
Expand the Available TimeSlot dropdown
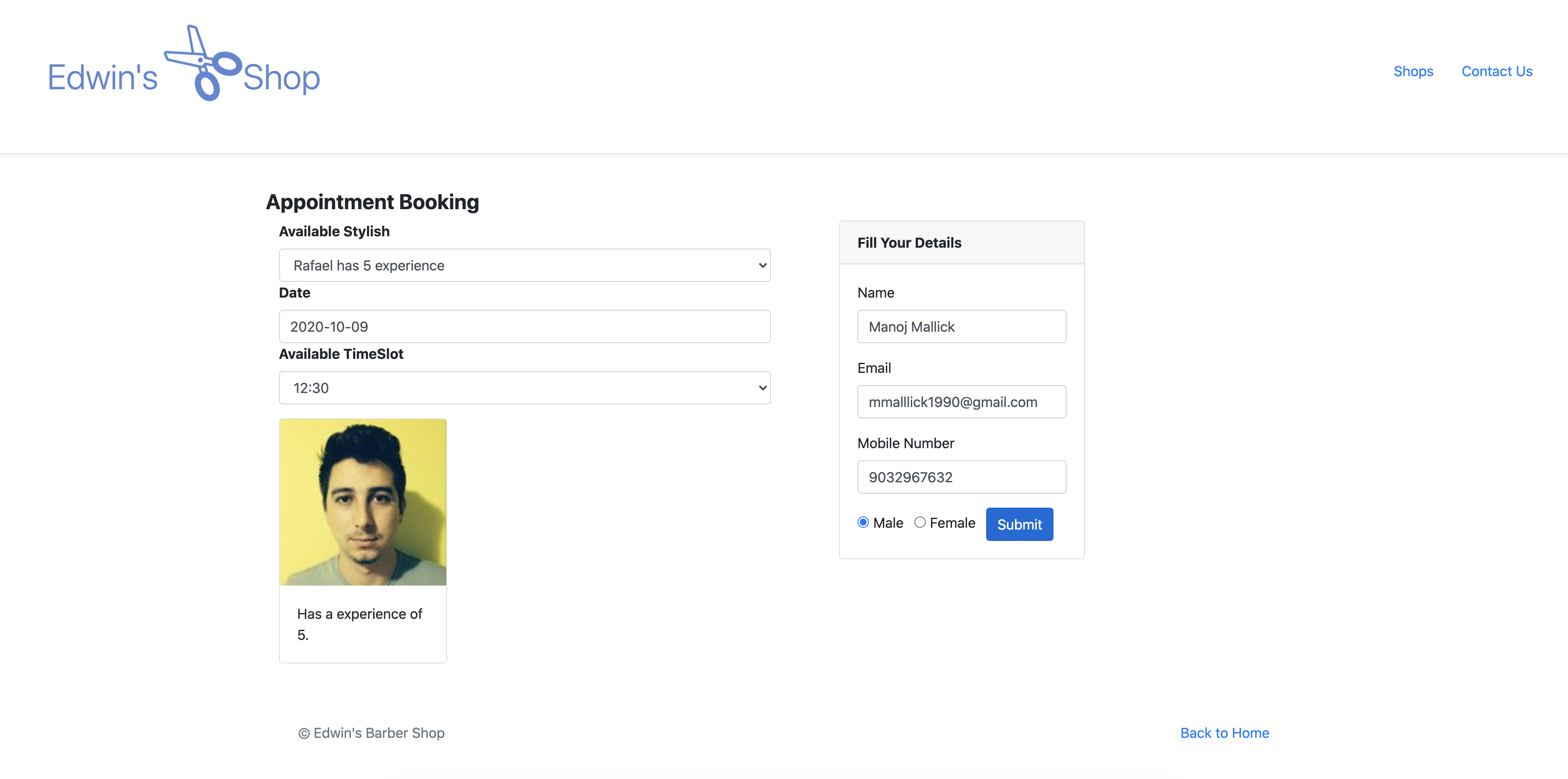[x=524, y=387]
